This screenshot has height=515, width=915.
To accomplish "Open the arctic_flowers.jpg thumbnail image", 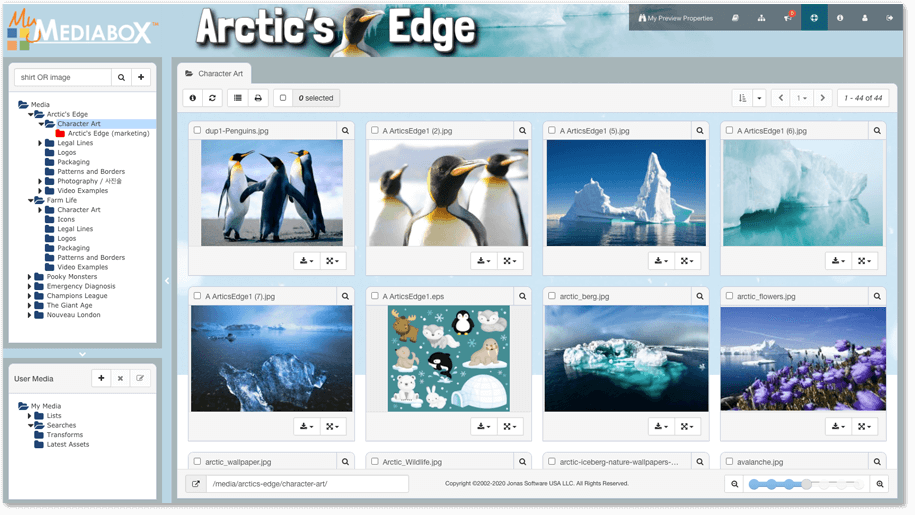I will coord(803,359).
